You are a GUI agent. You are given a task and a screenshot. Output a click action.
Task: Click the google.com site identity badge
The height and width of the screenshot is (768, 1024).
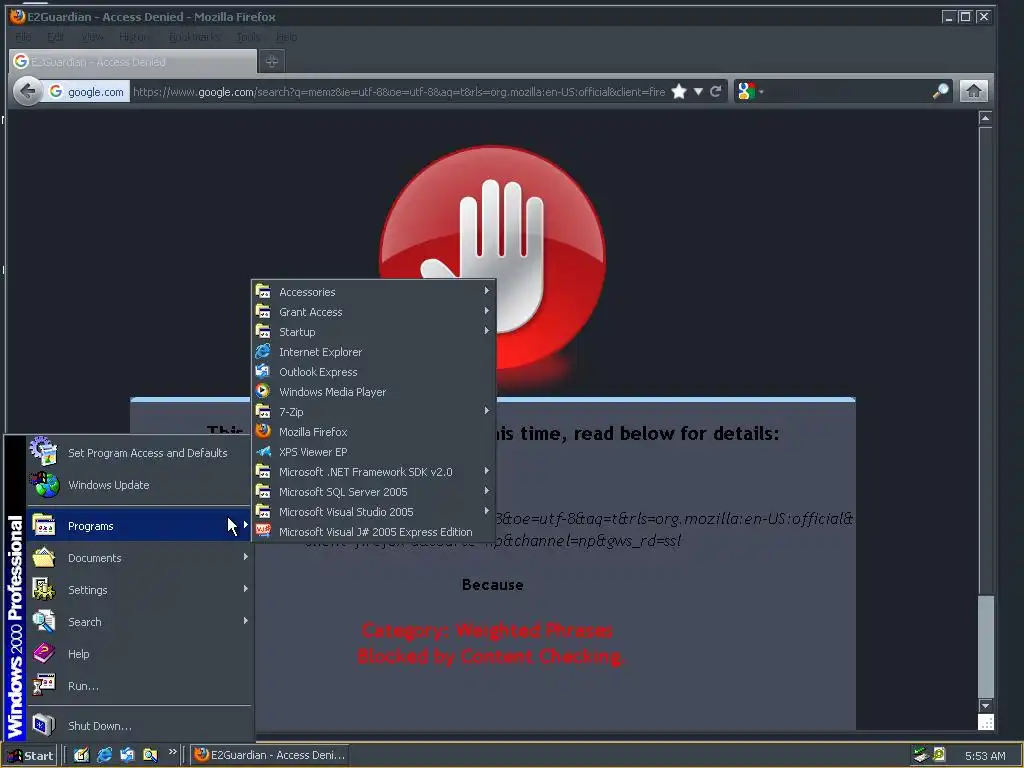pyautogui.click(x=86, y=91)
